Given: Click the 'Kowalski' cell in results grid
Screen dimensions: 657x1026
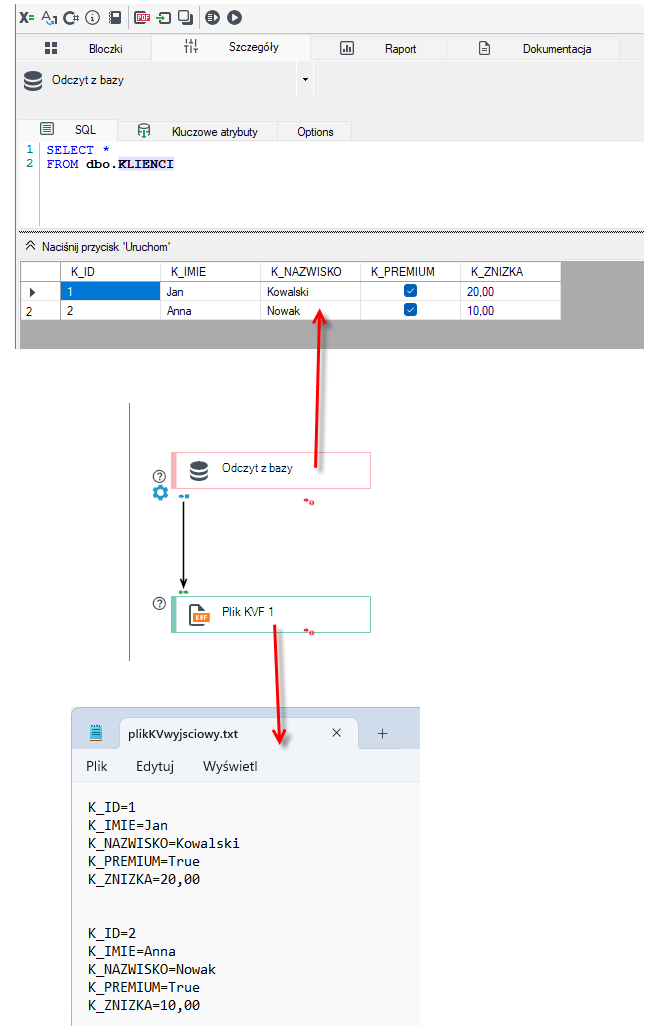Looking at the screenshot, I should 310,291.
